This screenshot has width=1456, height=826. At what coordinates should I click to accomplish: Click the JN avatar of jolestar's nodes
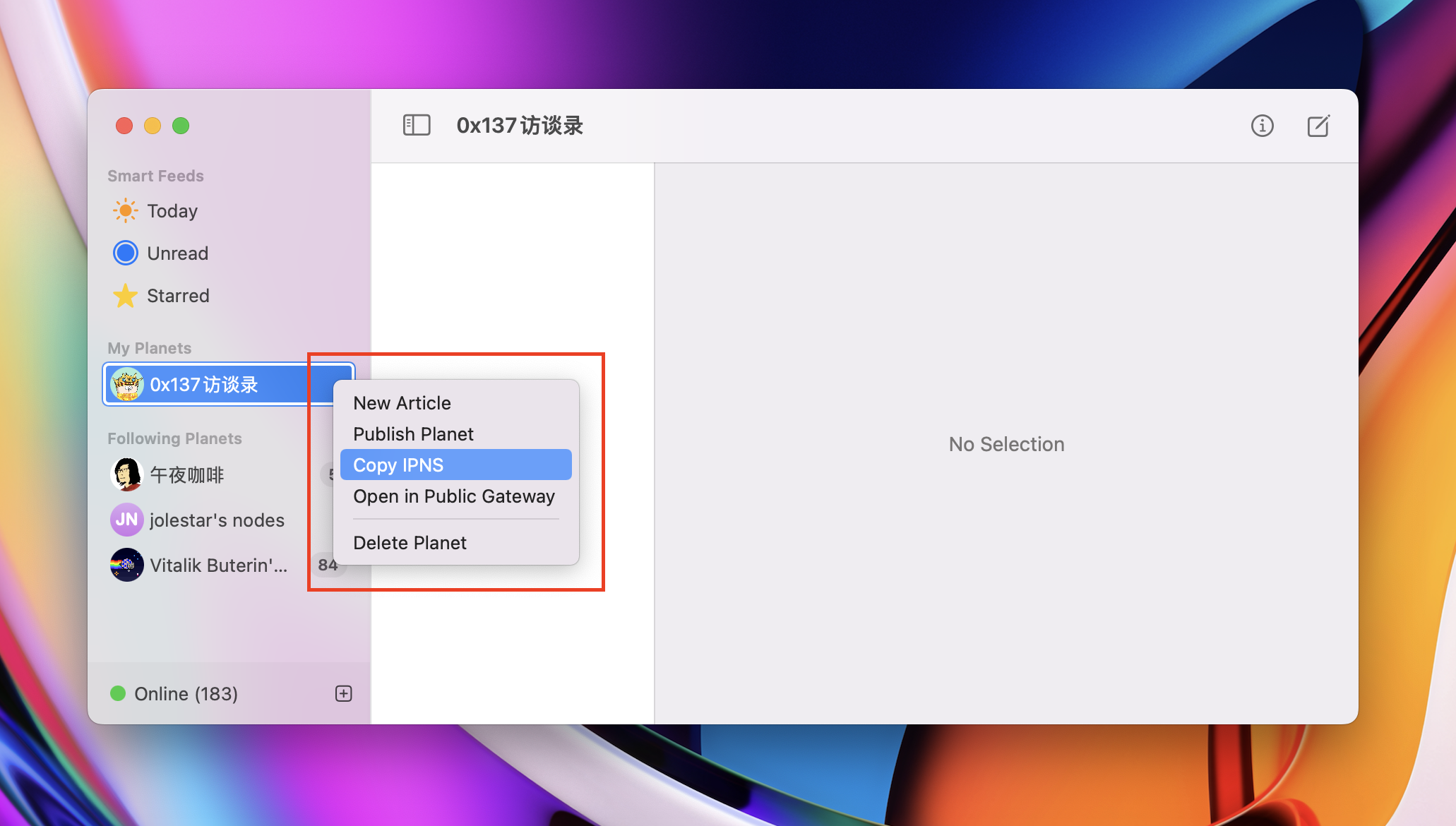tap(127, 520)
